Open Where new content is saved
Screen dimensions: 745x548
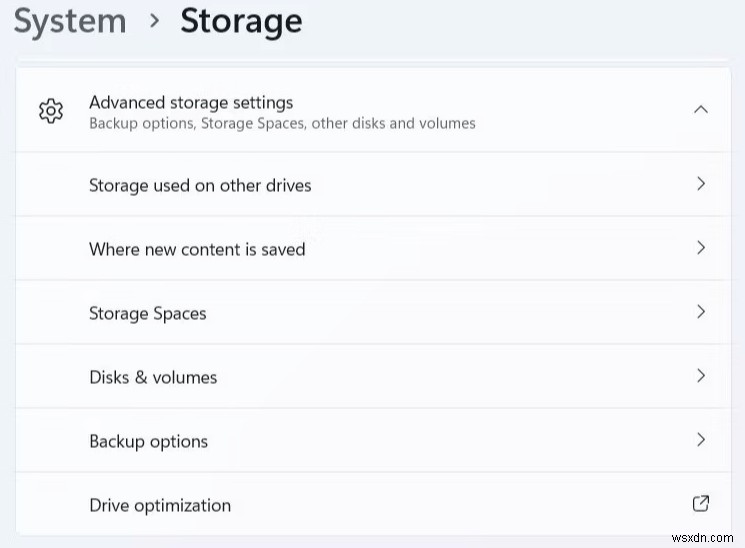pyautogui.click(x=197, y=249)
